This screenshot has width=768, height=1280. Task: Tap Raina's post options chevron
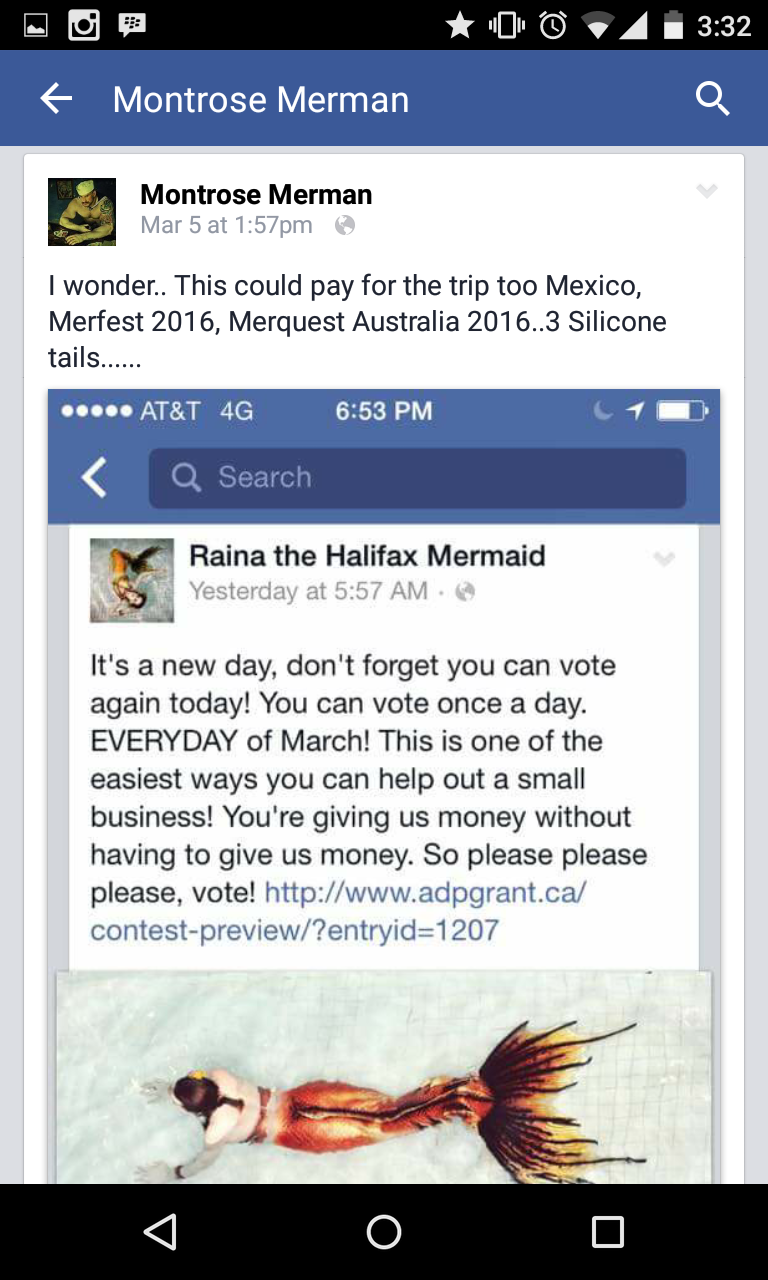pyautogui.click(x=664, y=558)
